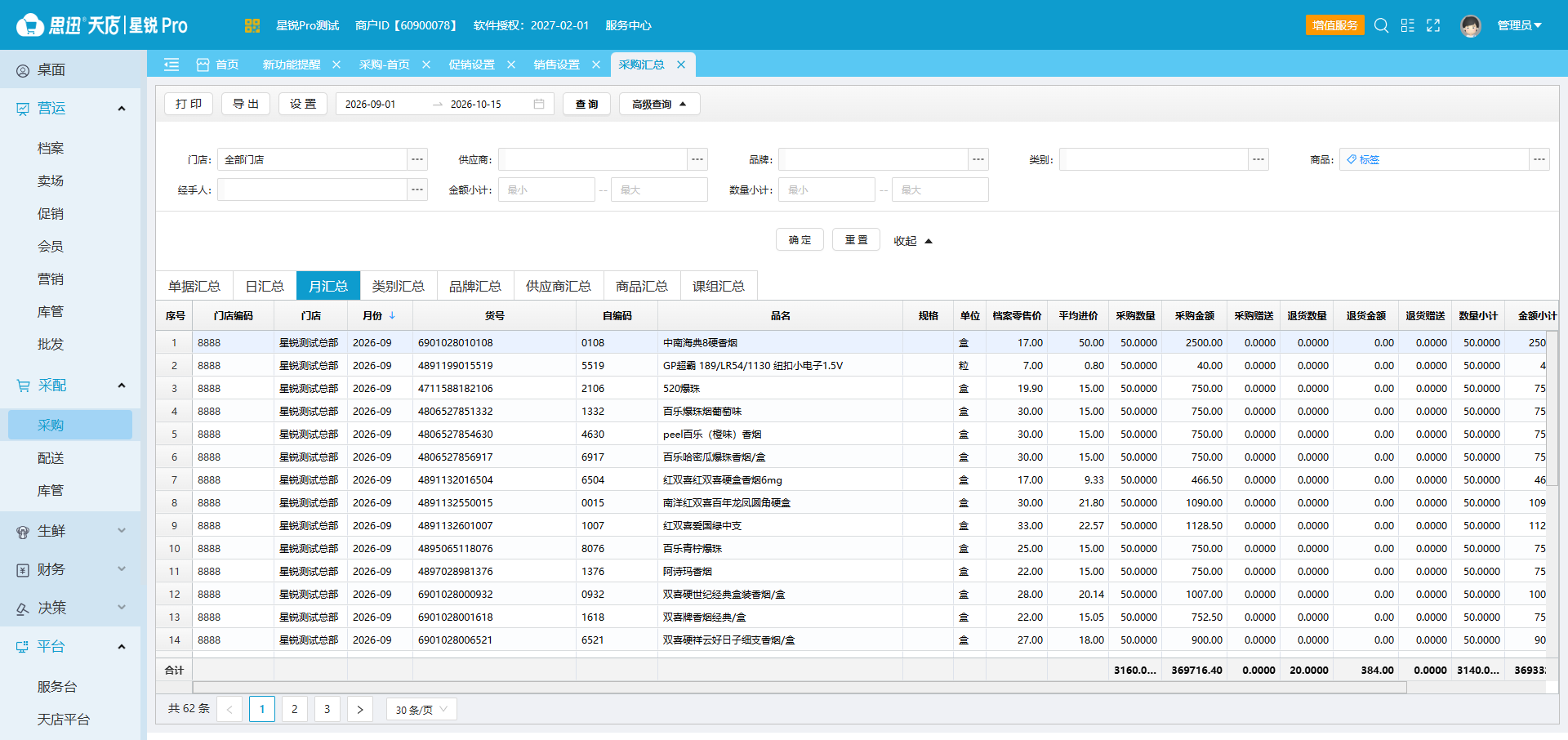Click the 确定 confirm button
Viewport: 1568px width, 740px height.
click(x=800, y=240)
